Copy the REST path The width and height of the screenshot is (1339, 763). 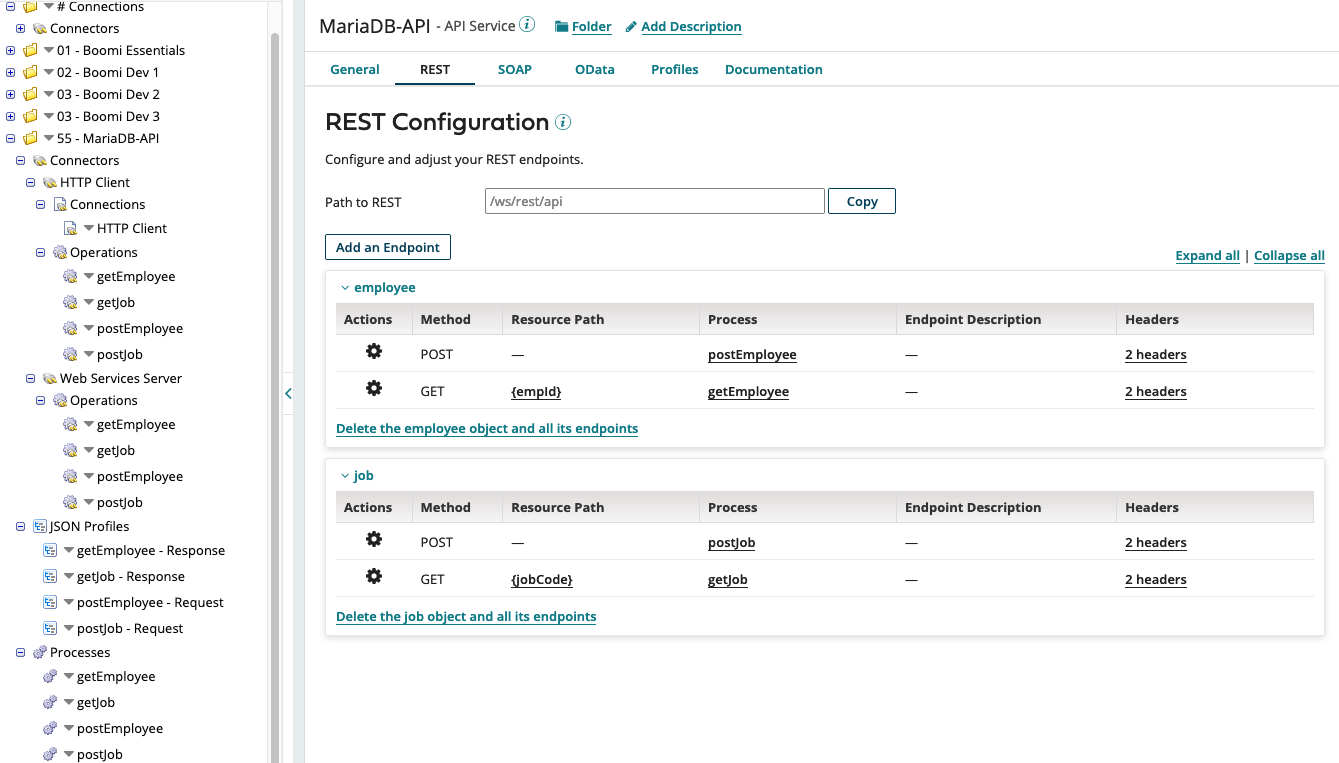point(862,201)
